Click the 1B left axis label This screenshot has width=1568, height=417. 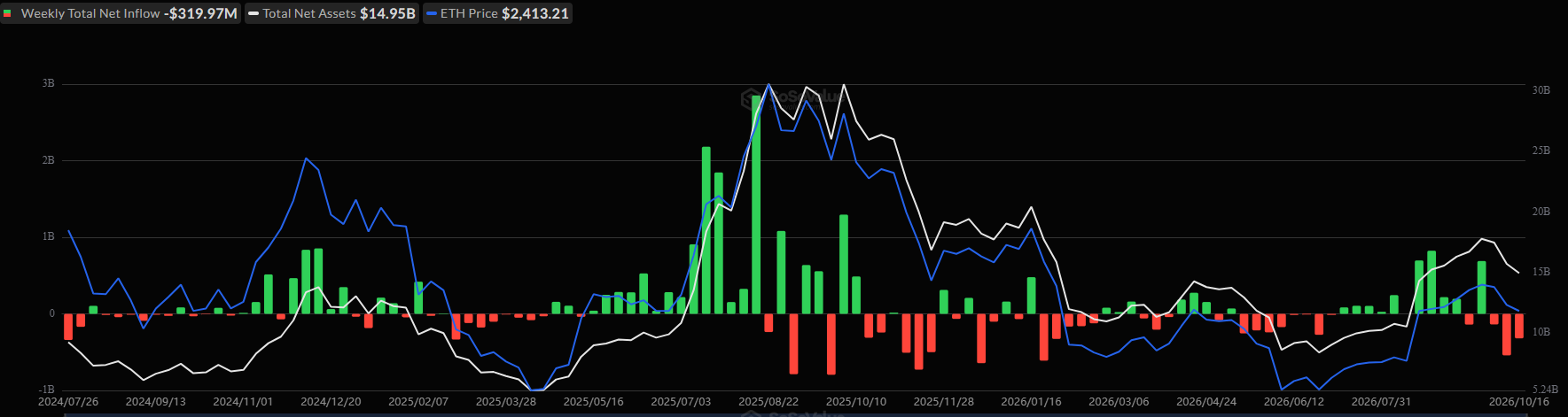[48, 236]
